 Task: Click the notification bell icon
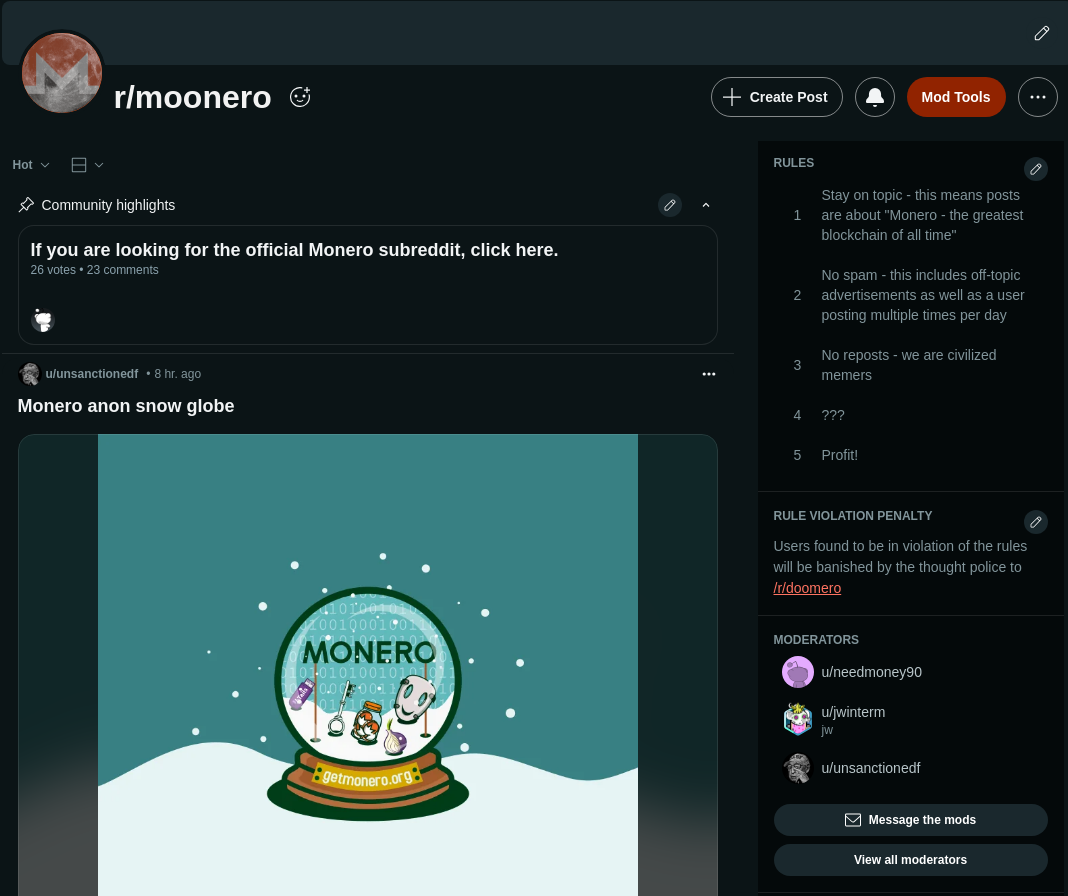[x=875, y=97]
